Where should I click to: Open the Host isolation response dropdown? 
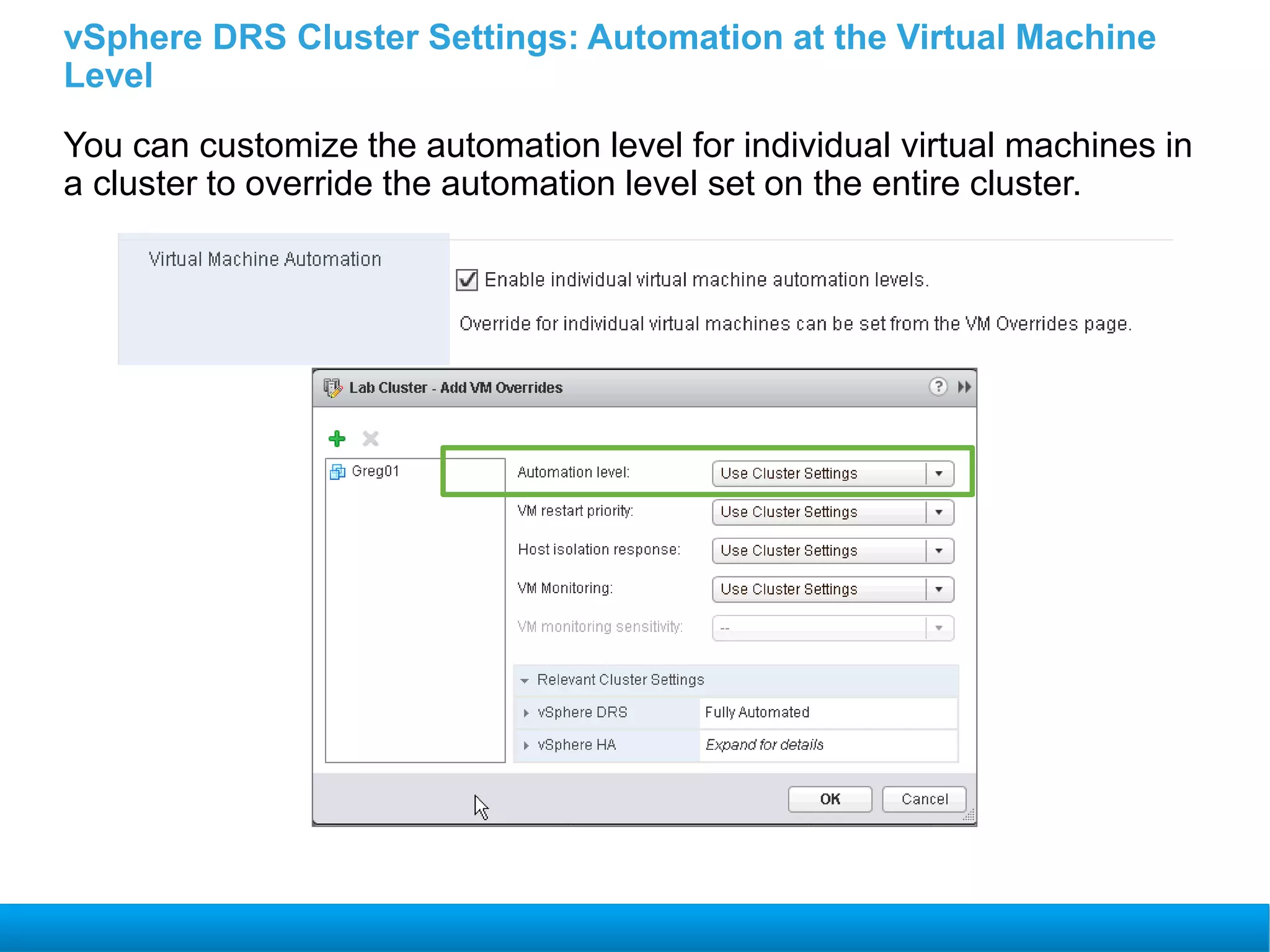pyautogui.click(x=833, y=550)
